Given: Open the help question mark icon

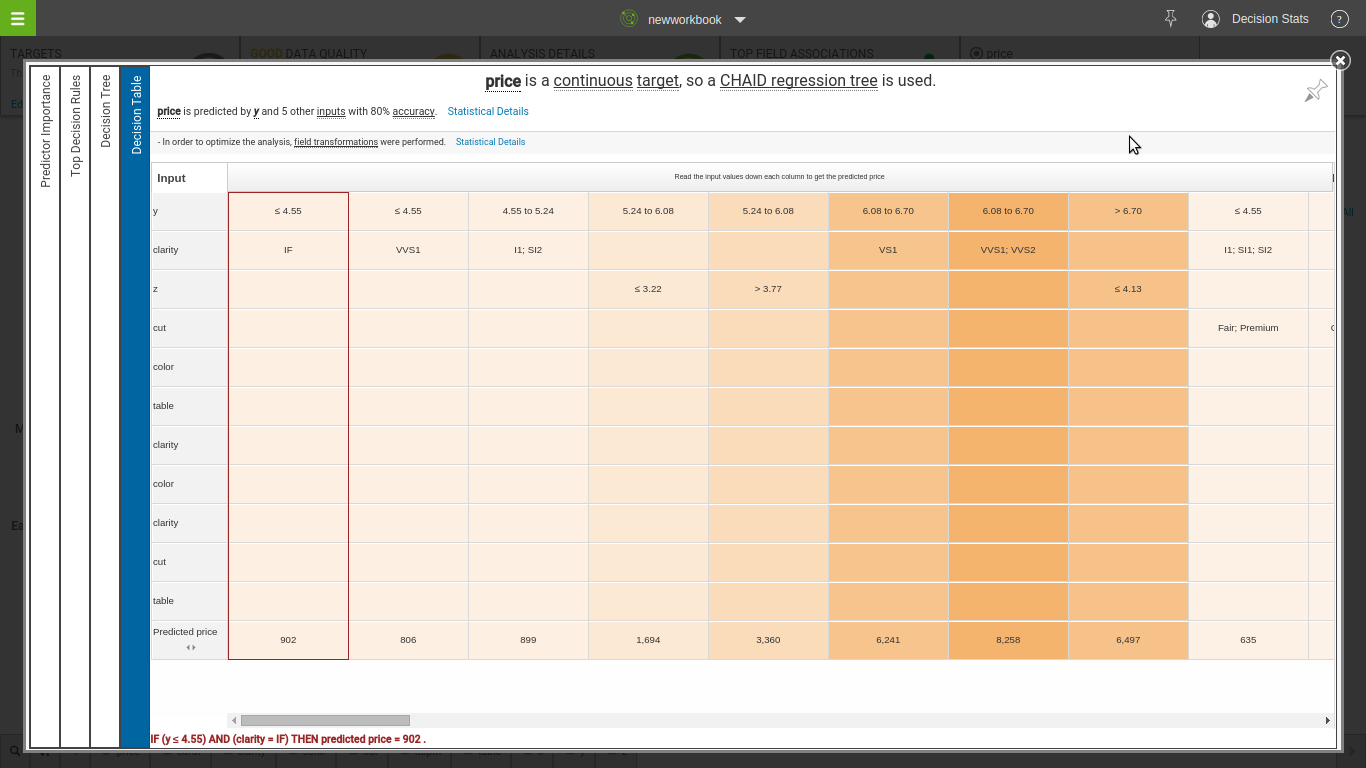Looking at the screenshot, I should click(1339, 19).
